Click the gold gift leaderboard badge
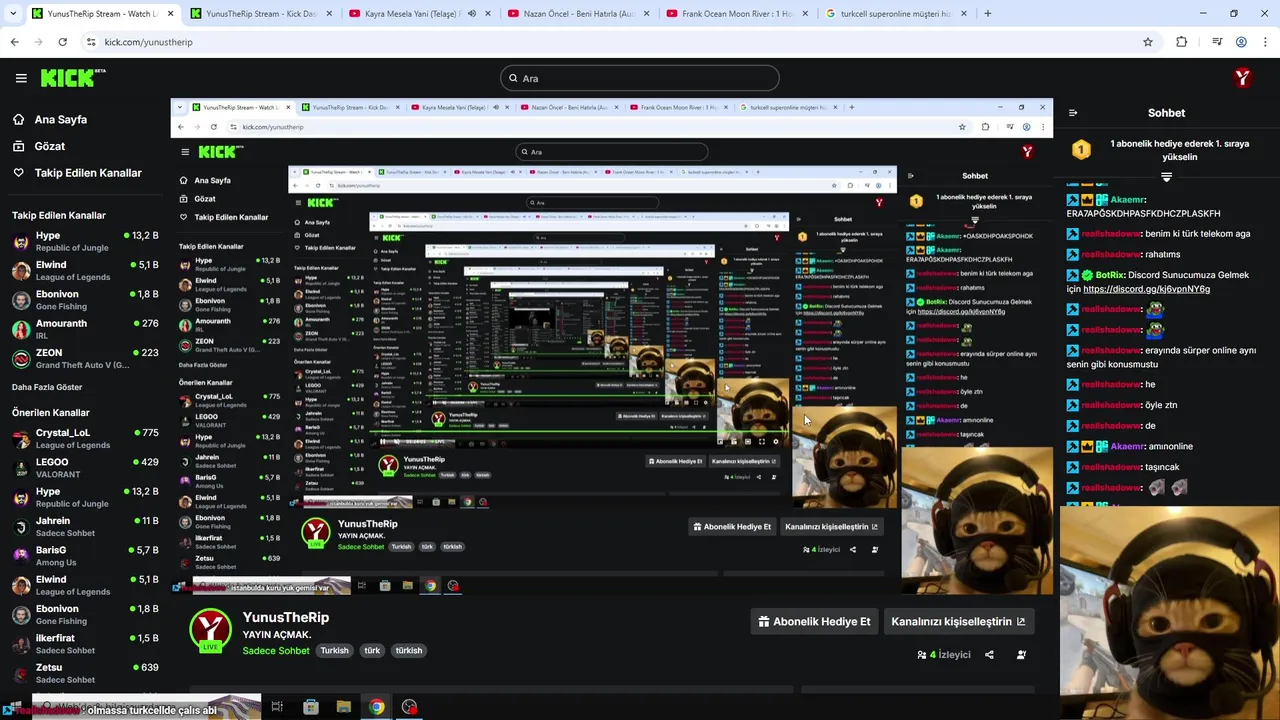This screenshot has height=720, width=1280. [1081, 150]
